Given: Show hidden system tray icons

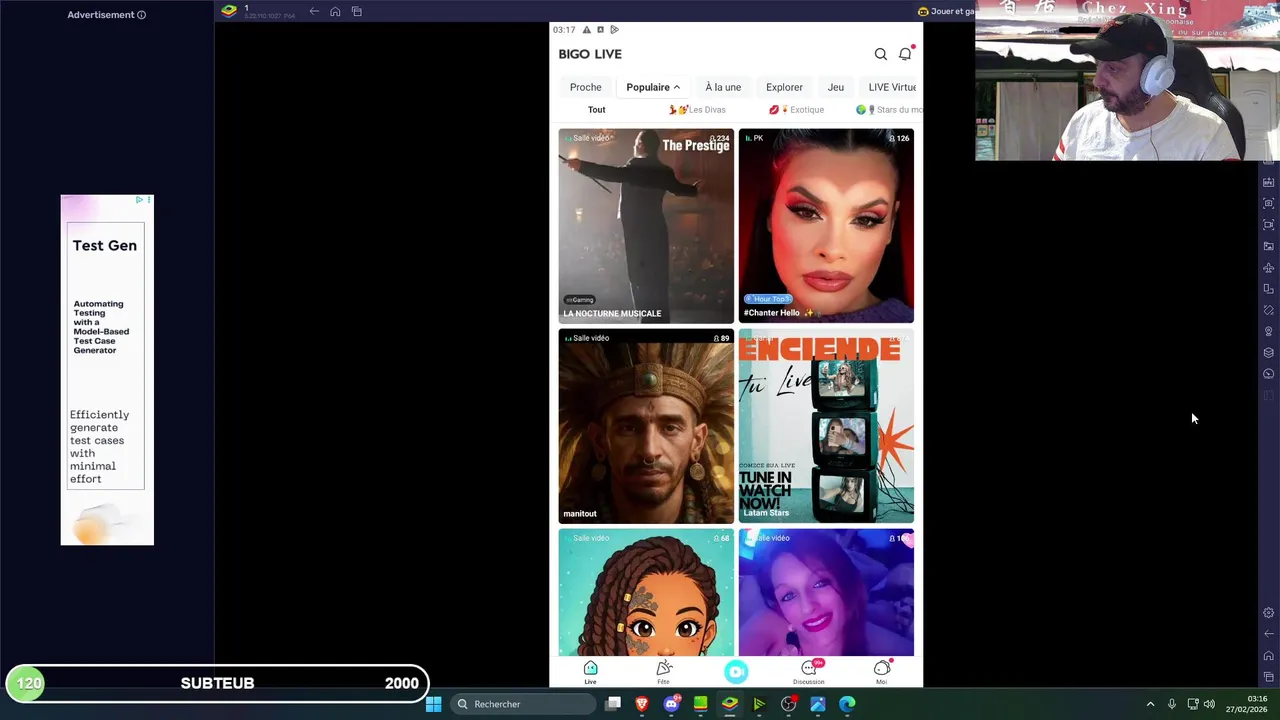Looking at the screenshot, I should 1150,704.
